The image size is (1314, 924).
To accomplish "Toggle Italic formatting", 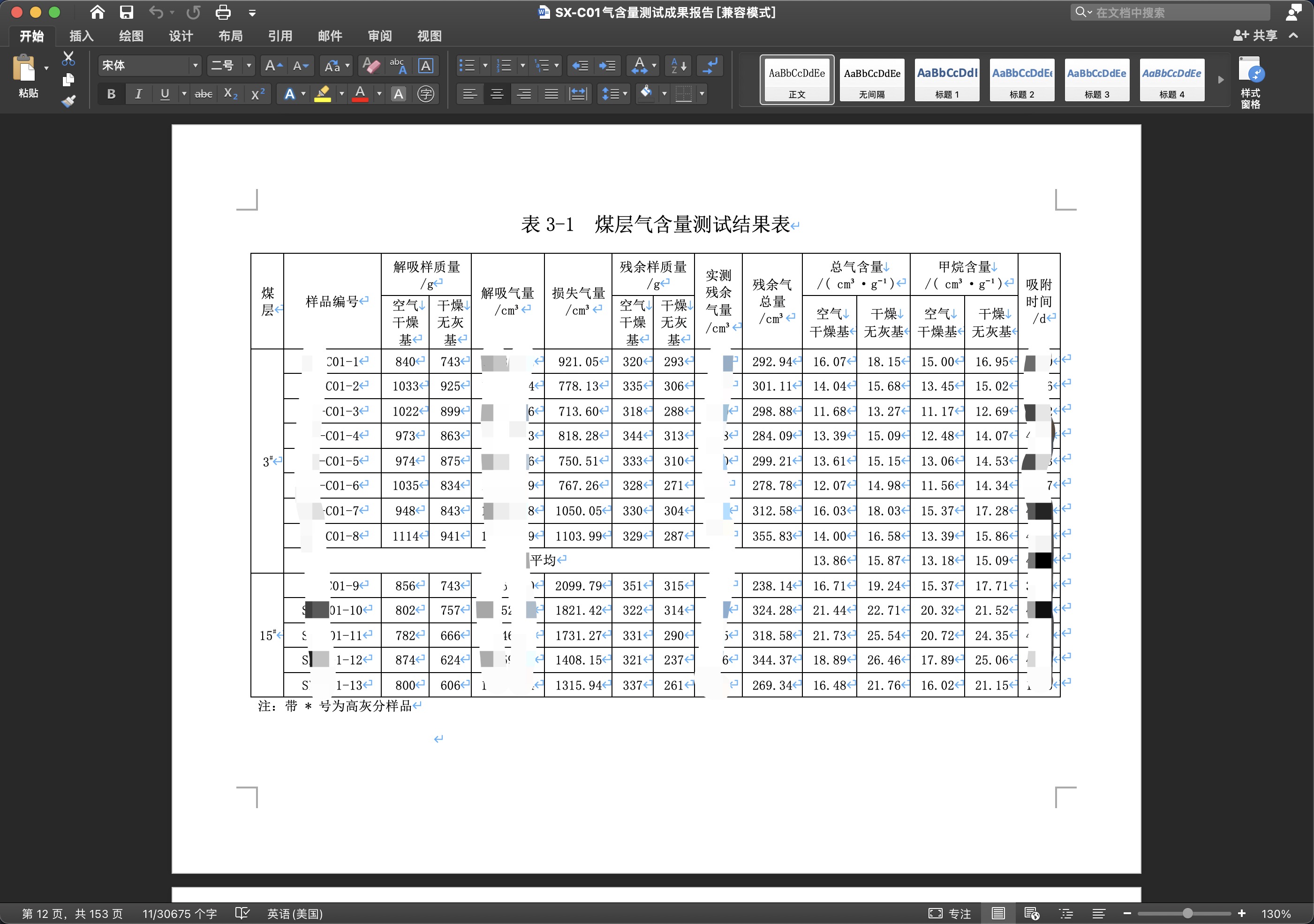I will click(x=138, y=94).
